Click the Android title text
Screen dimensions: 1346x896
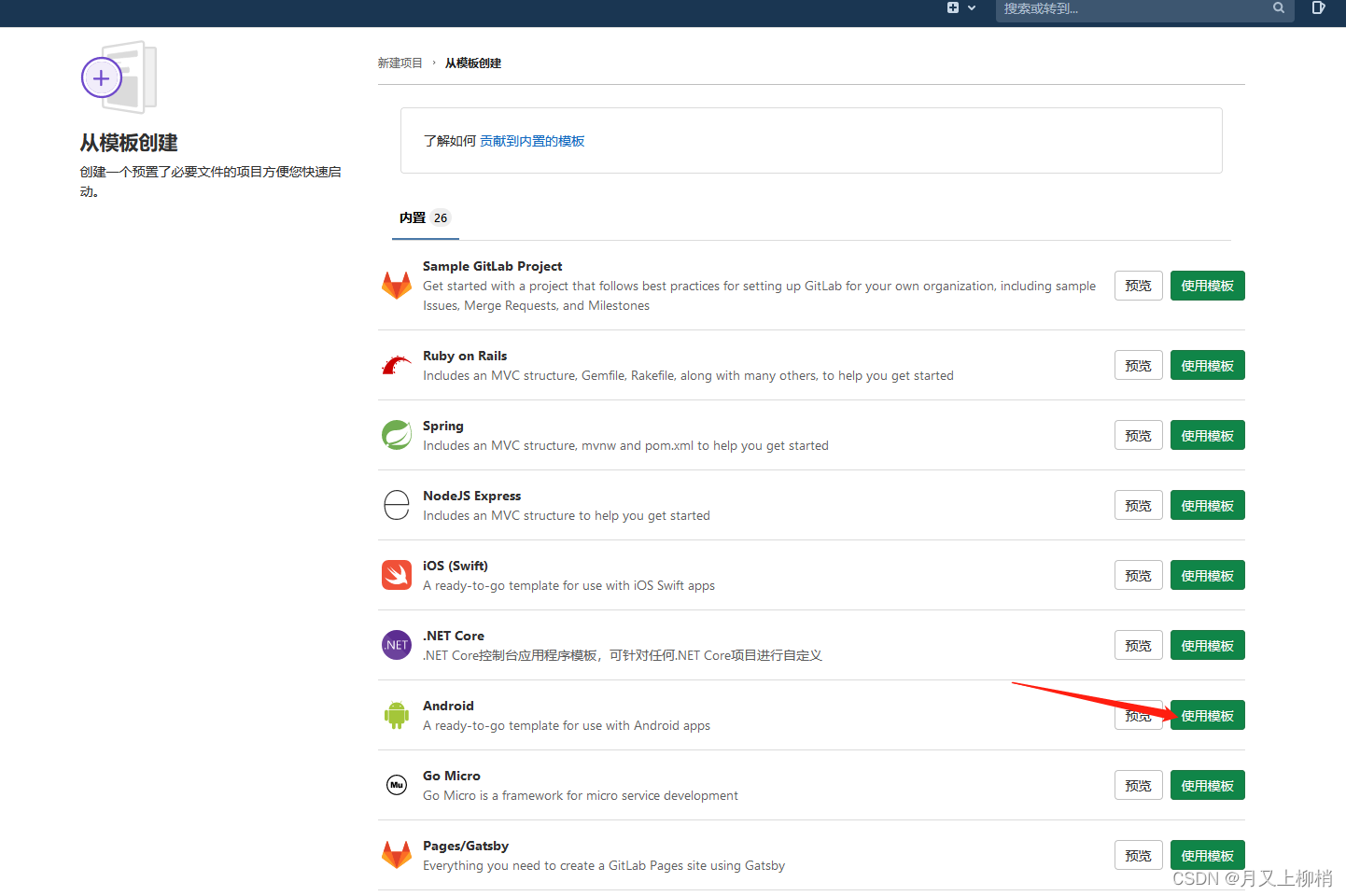tap(448, 706)
